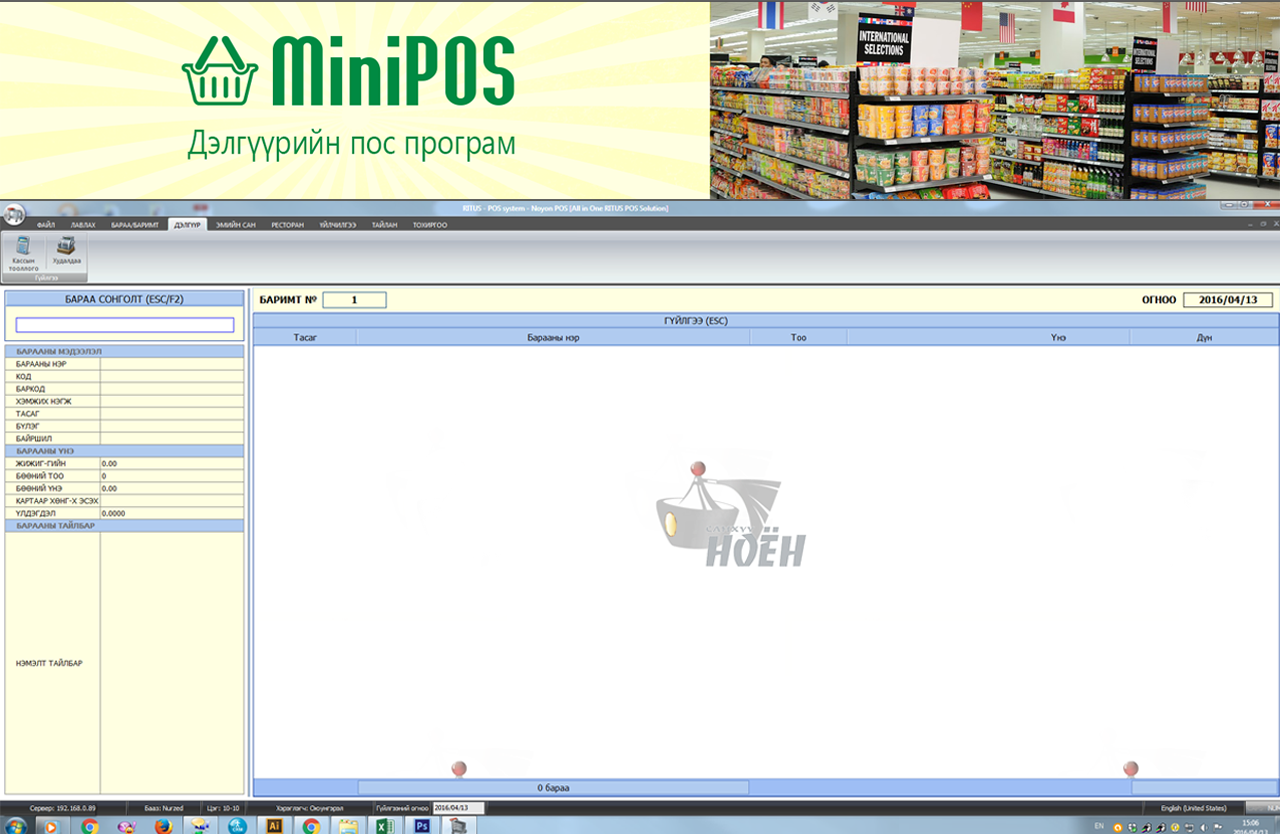1280x834 pixels.
Task: Open the БАРАА/БАРИМТ ribbon tab
Action: pyautogui.click(x=135, y=225)
